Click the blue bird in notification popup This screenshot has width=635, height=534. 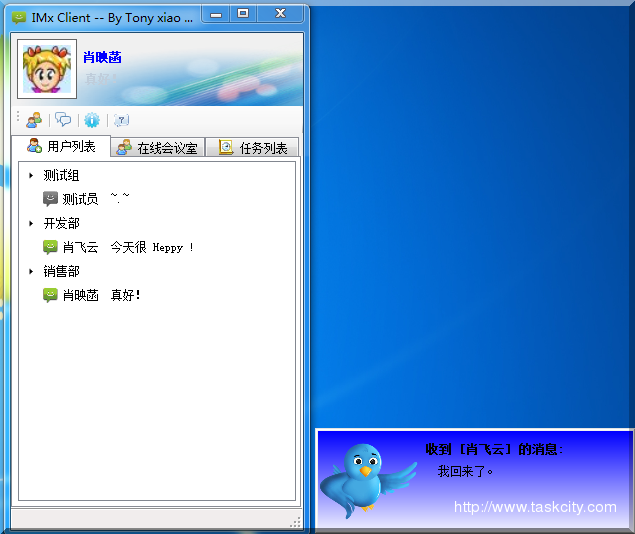(x=368, y=480)
